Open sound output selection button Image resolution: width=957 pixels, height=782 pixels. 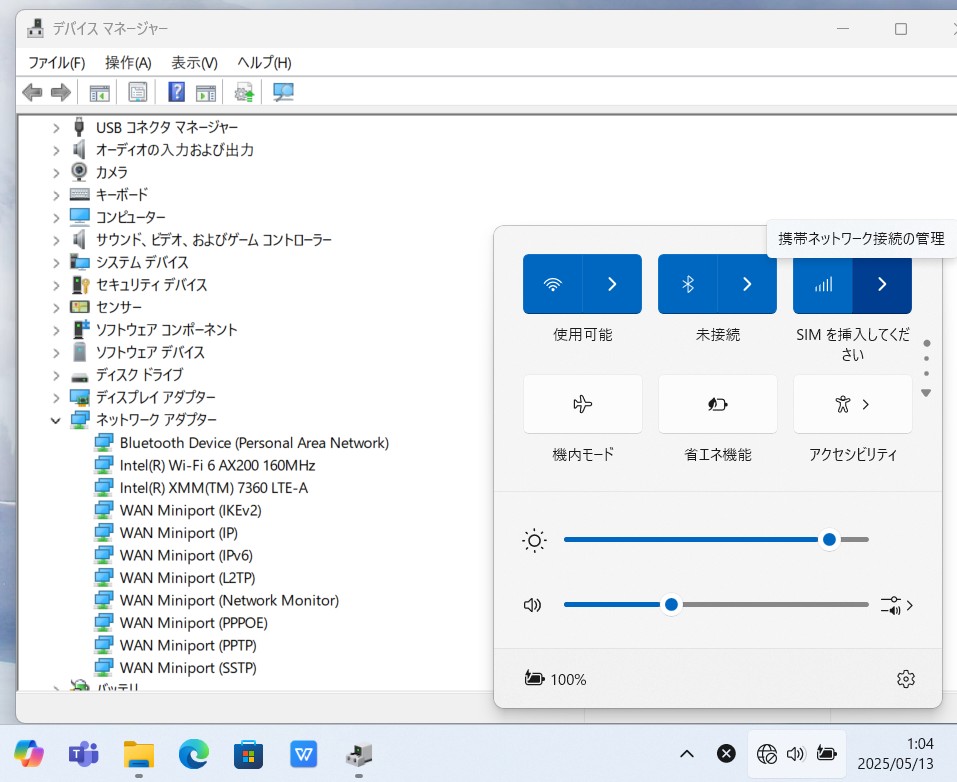(897, 606)
